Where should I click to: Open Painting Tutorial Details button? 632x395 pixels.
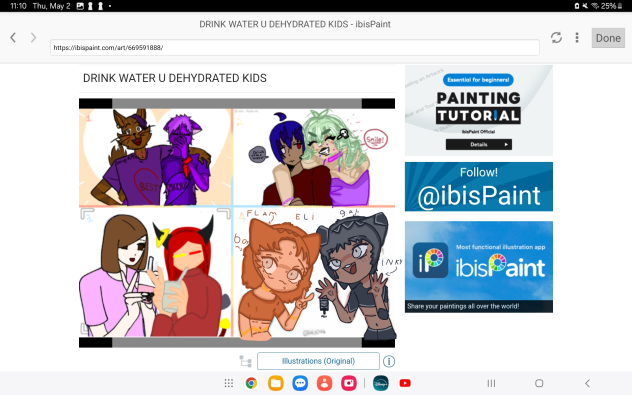point(479,144)
